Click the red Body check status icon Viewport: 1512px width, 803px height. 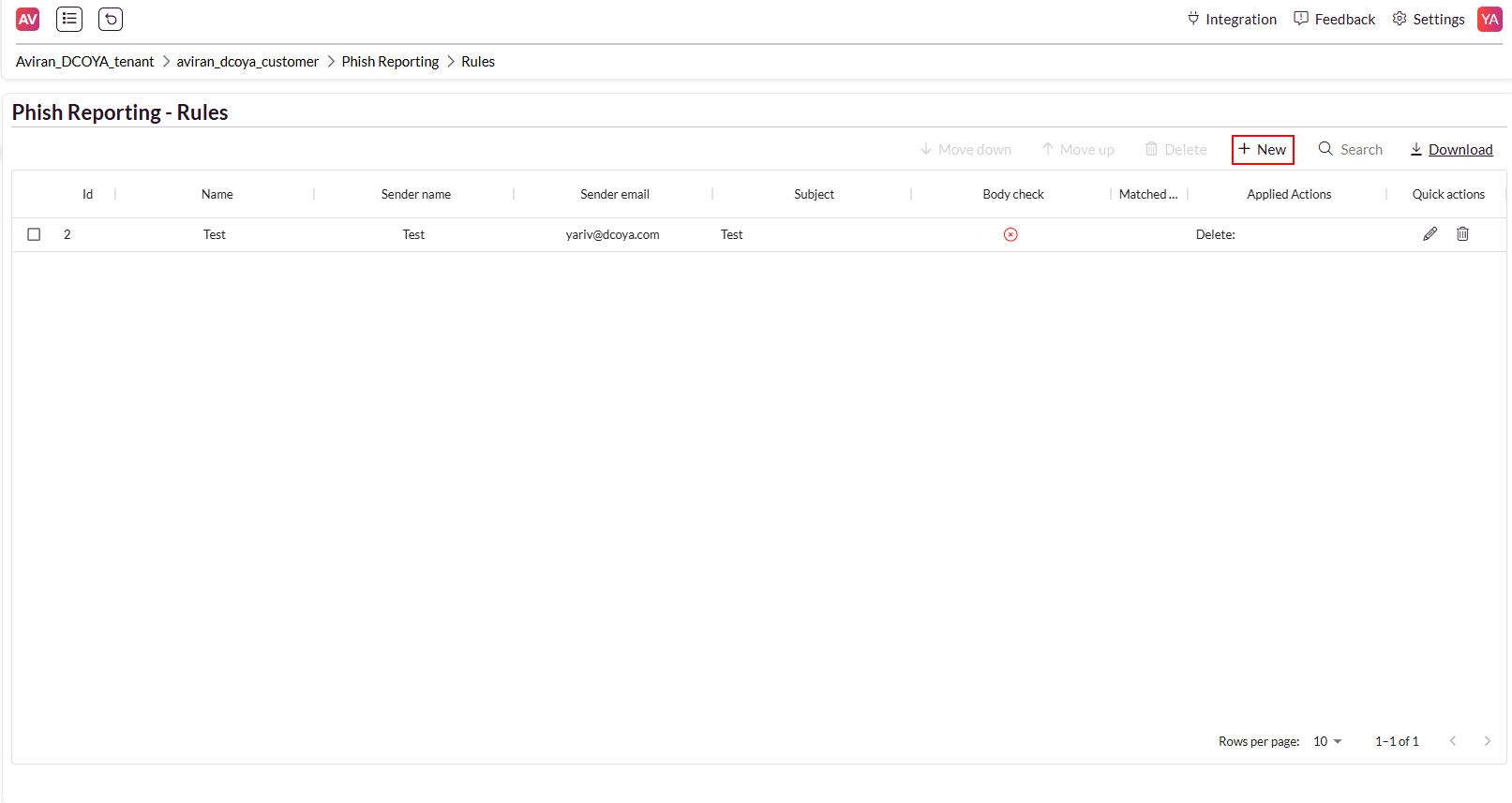[x=1010, y=235]
